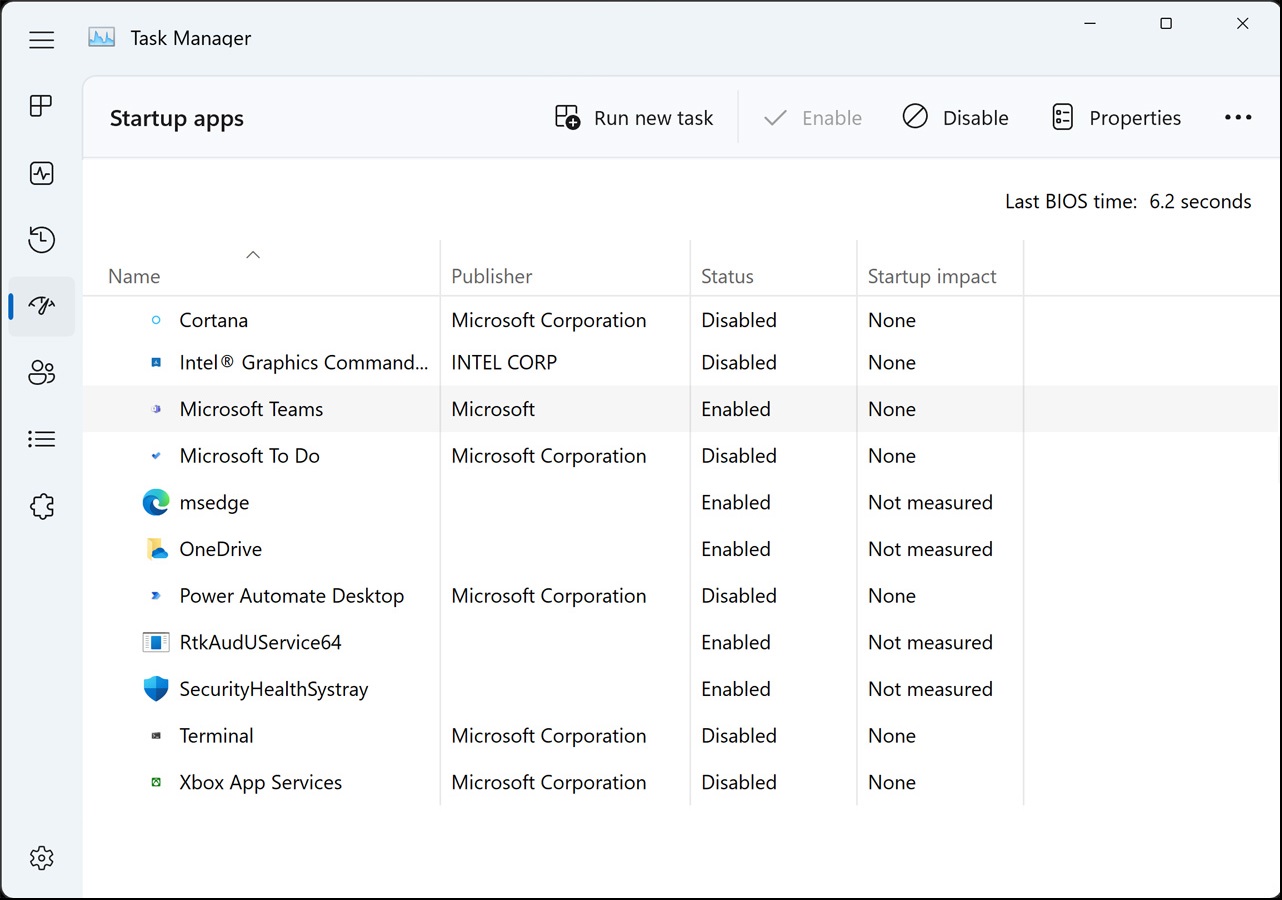Screen dimensions: 1282x900
Task: Select the Startup apps sidebar icon
Action: (41, 306)
